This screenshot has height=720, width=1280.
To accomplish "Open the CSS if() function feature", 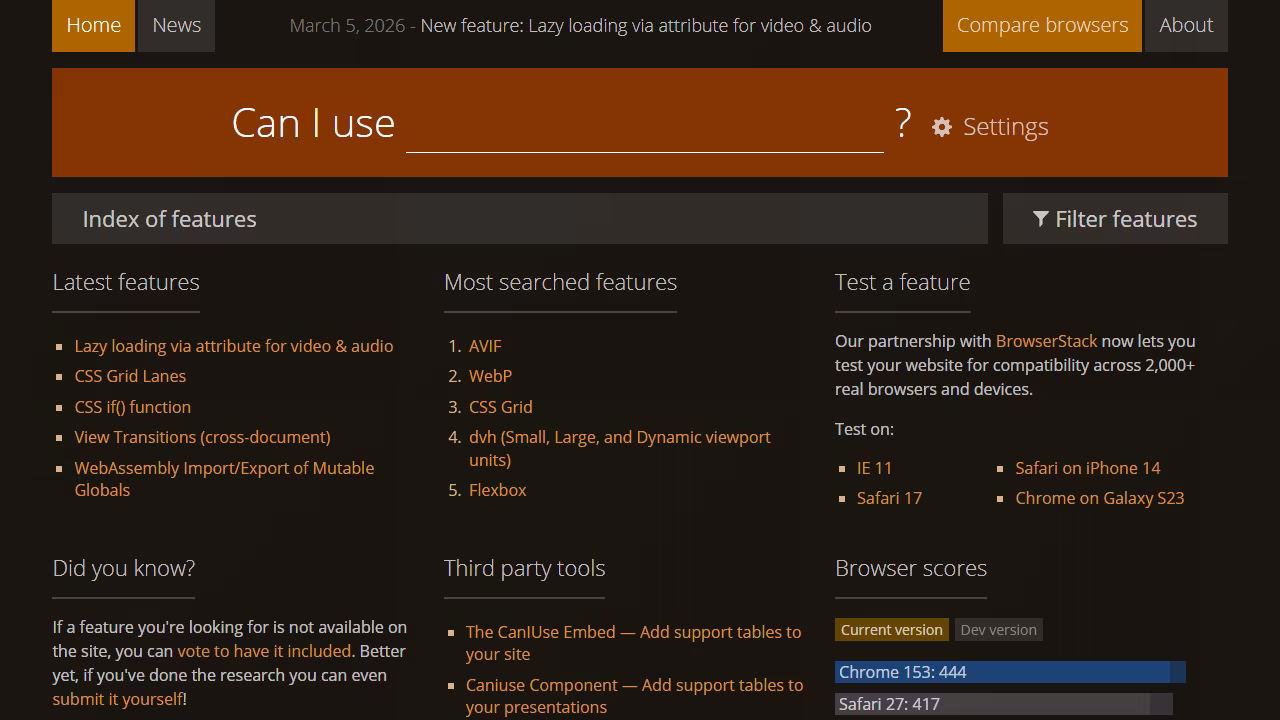I will 133,407.
